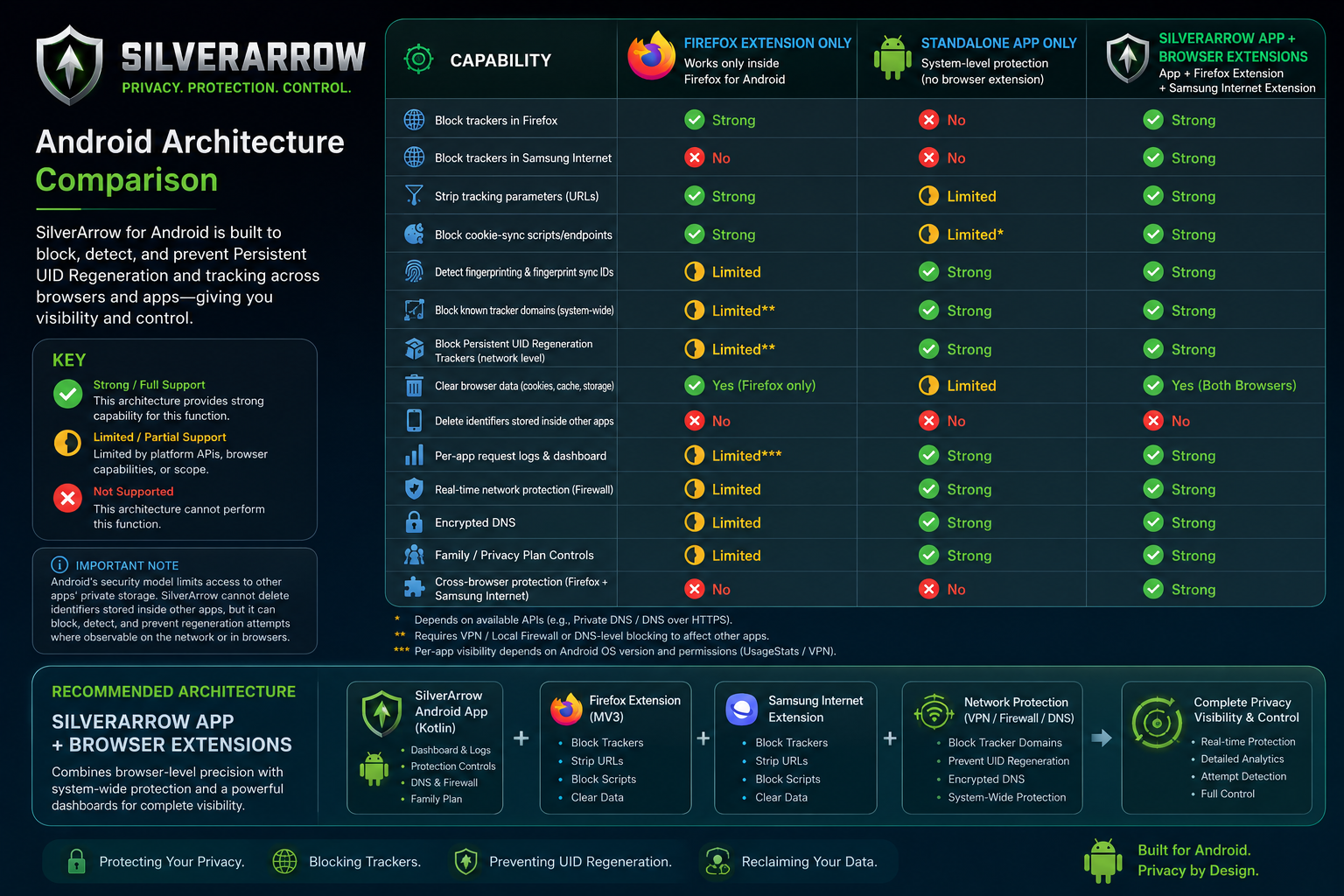The image size is (1344, 896).
Task: Click icon beside Block known tracker domains
Action: [x=414, y=310]
